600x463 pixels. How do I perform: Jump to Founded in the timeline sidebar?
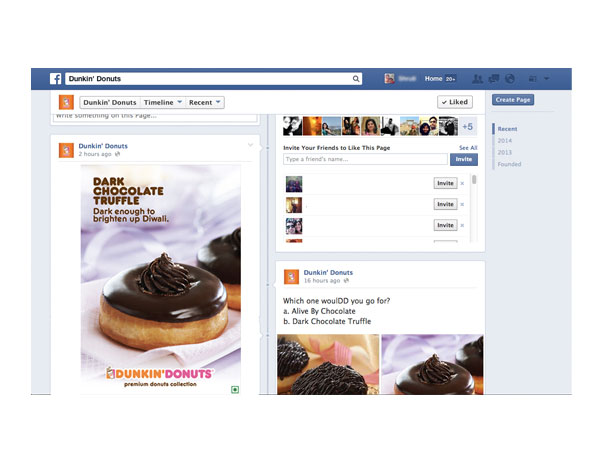click(x=509, y=164)
